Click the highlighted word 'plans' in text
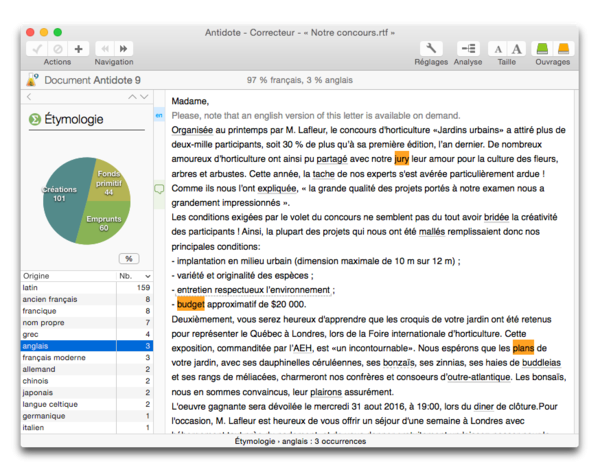 tap(523, 348)
